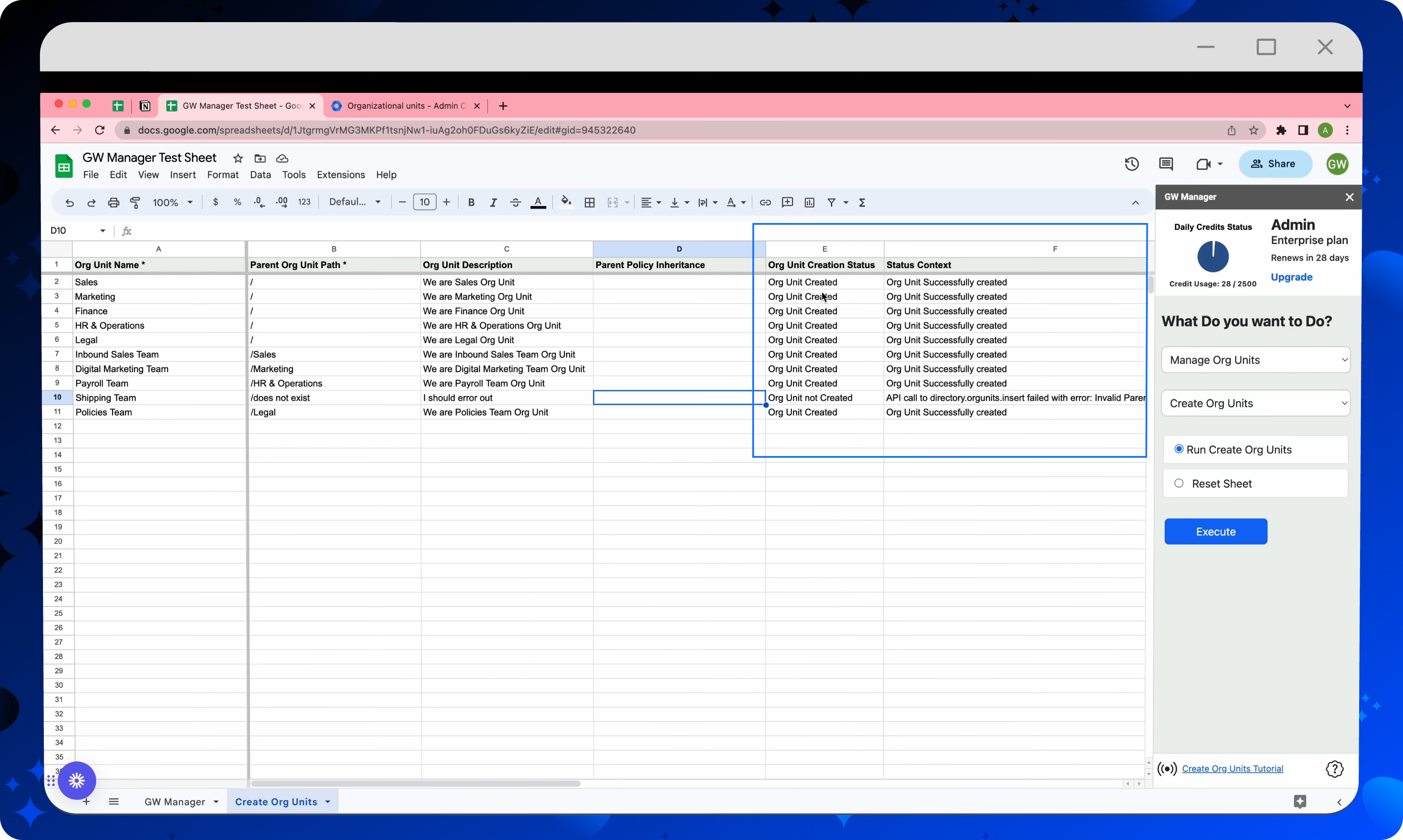
Task: Open the Create Org Units dropdown
Action: (1255, 403)
